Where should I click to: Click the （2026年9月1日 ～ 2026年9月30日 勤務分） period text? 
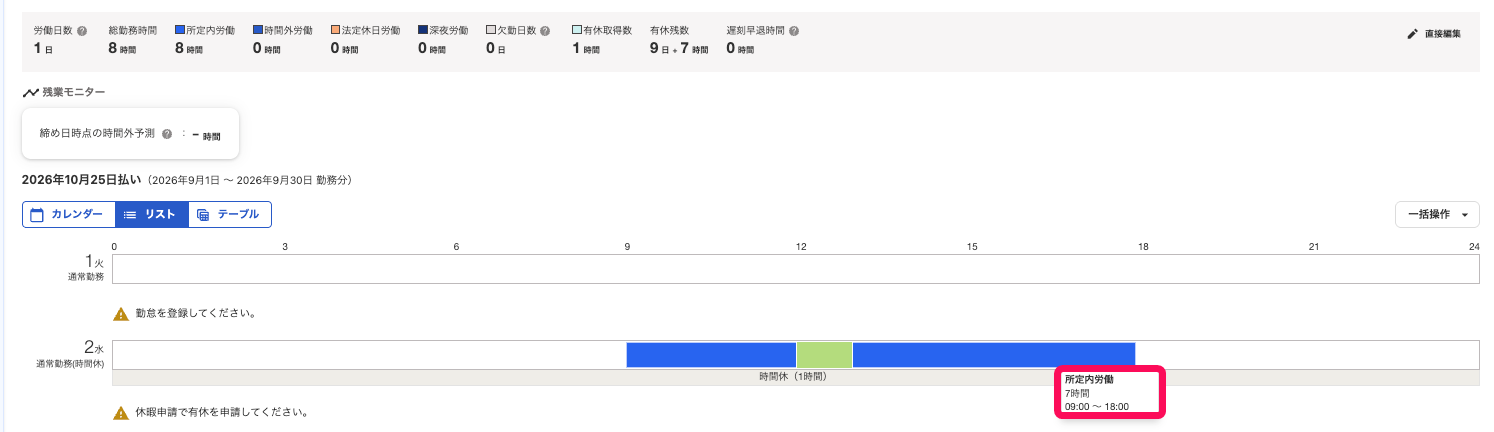coord(248,181)
